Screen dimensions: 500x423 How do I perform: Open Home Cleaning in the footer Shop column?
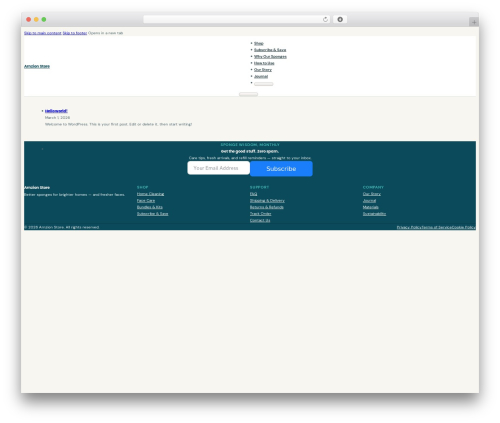tap(150, 194)
